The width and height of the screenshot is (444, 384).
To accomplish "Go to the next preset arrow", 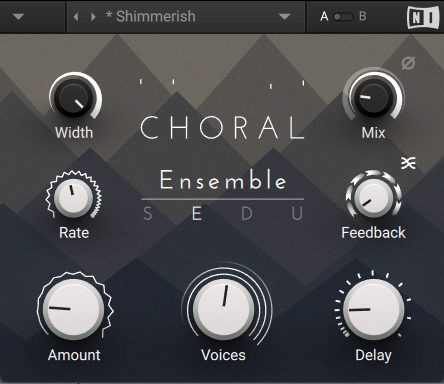I will [x=93, y=16].
